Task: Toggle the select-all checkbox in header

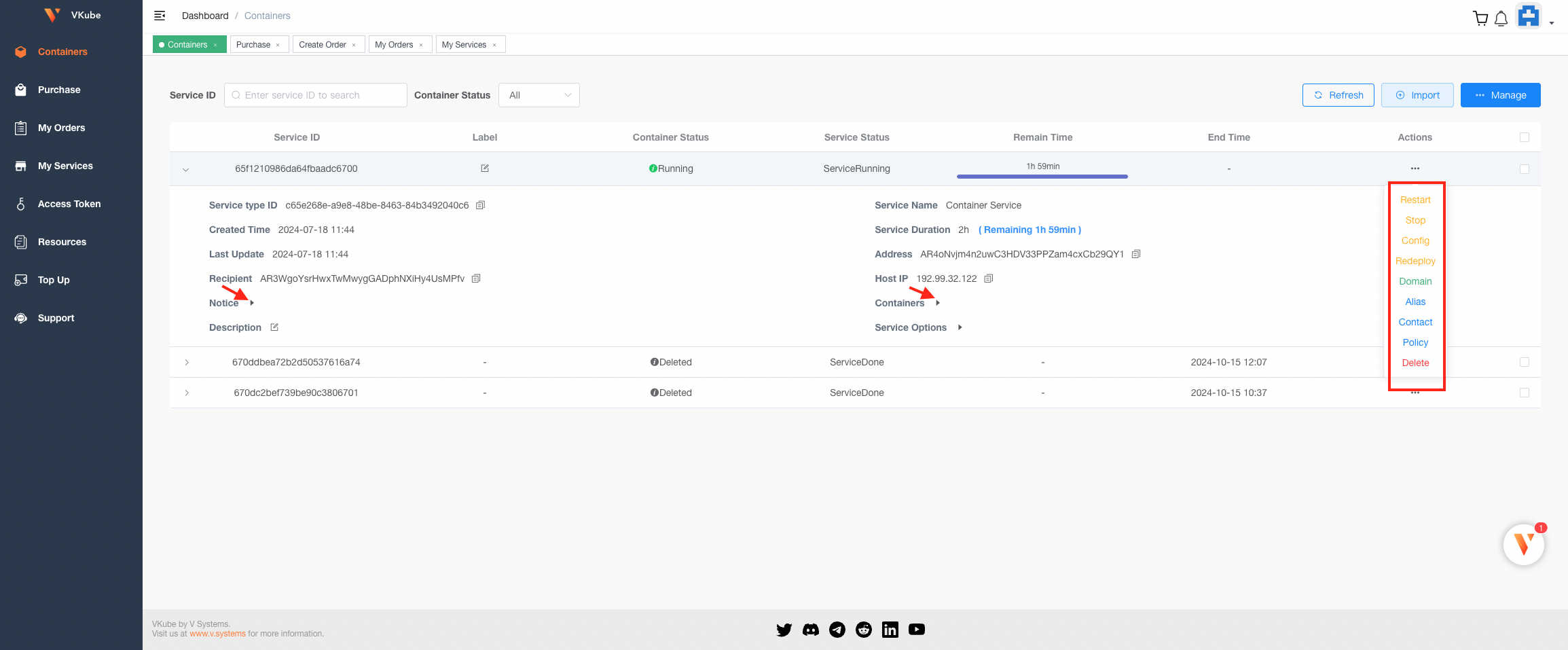Action: pyautogui.click(x=1525, y=137)
